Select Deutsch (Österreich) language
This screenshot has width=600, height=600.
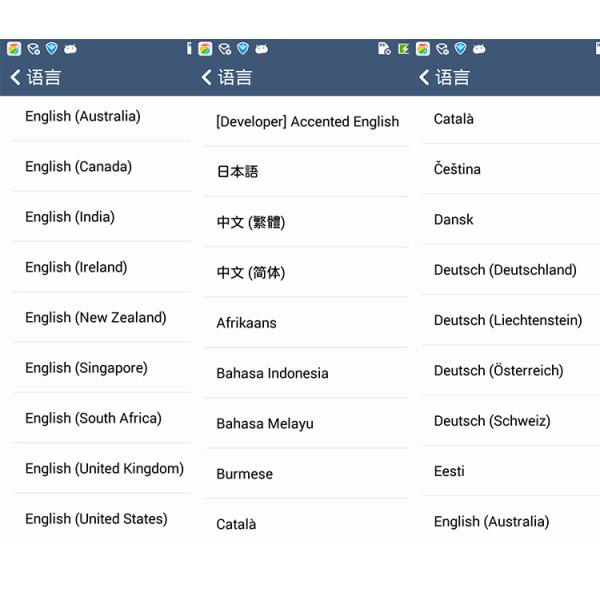point(510,370)
